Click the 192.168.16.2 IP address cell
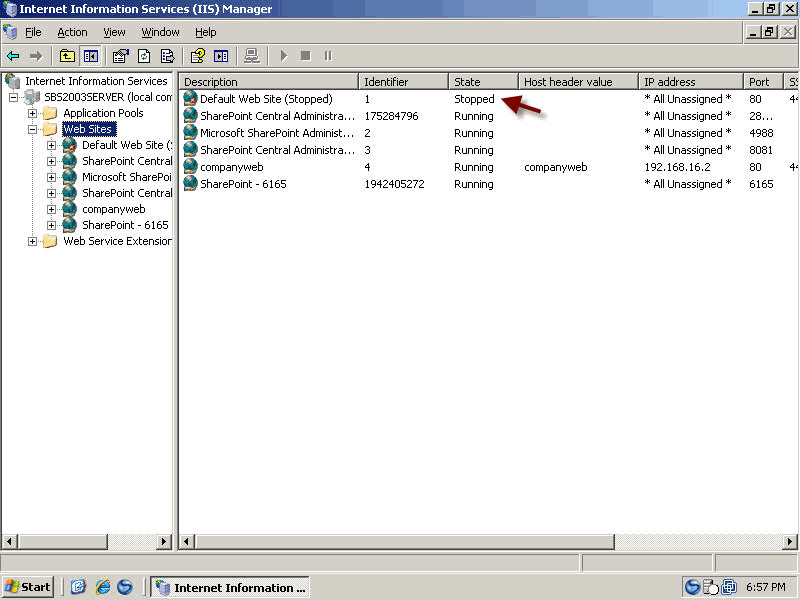Screen dimensions: 800x600 (x=678, y=167)
